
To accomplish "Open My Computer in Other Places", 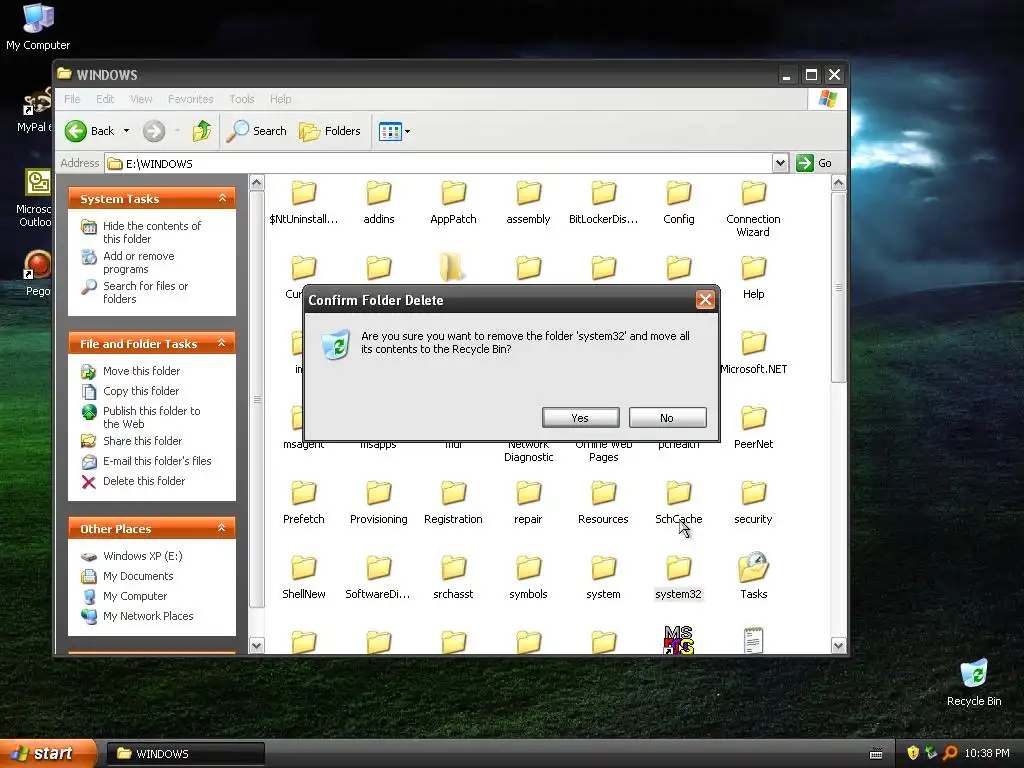I will 135,596.
